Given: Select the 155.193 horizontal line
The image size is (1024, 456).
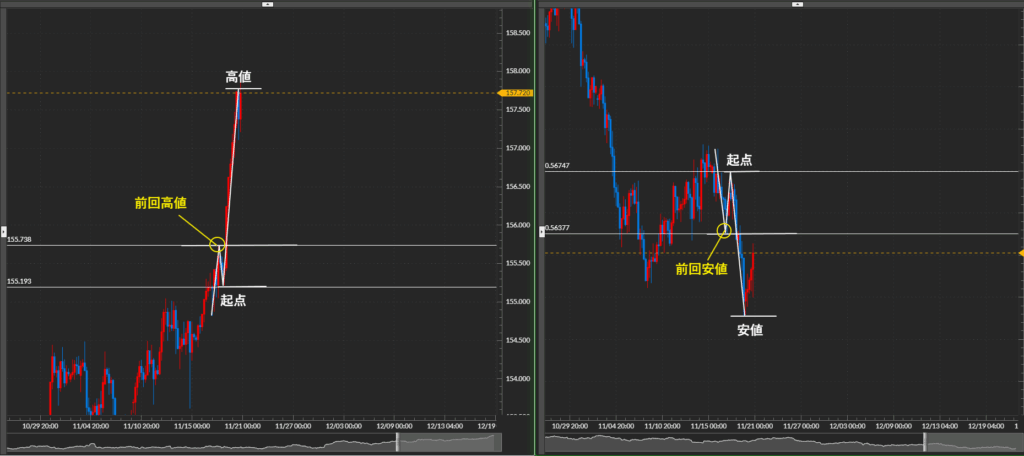Looking at the screenshot, I should [x=100, y=287].
